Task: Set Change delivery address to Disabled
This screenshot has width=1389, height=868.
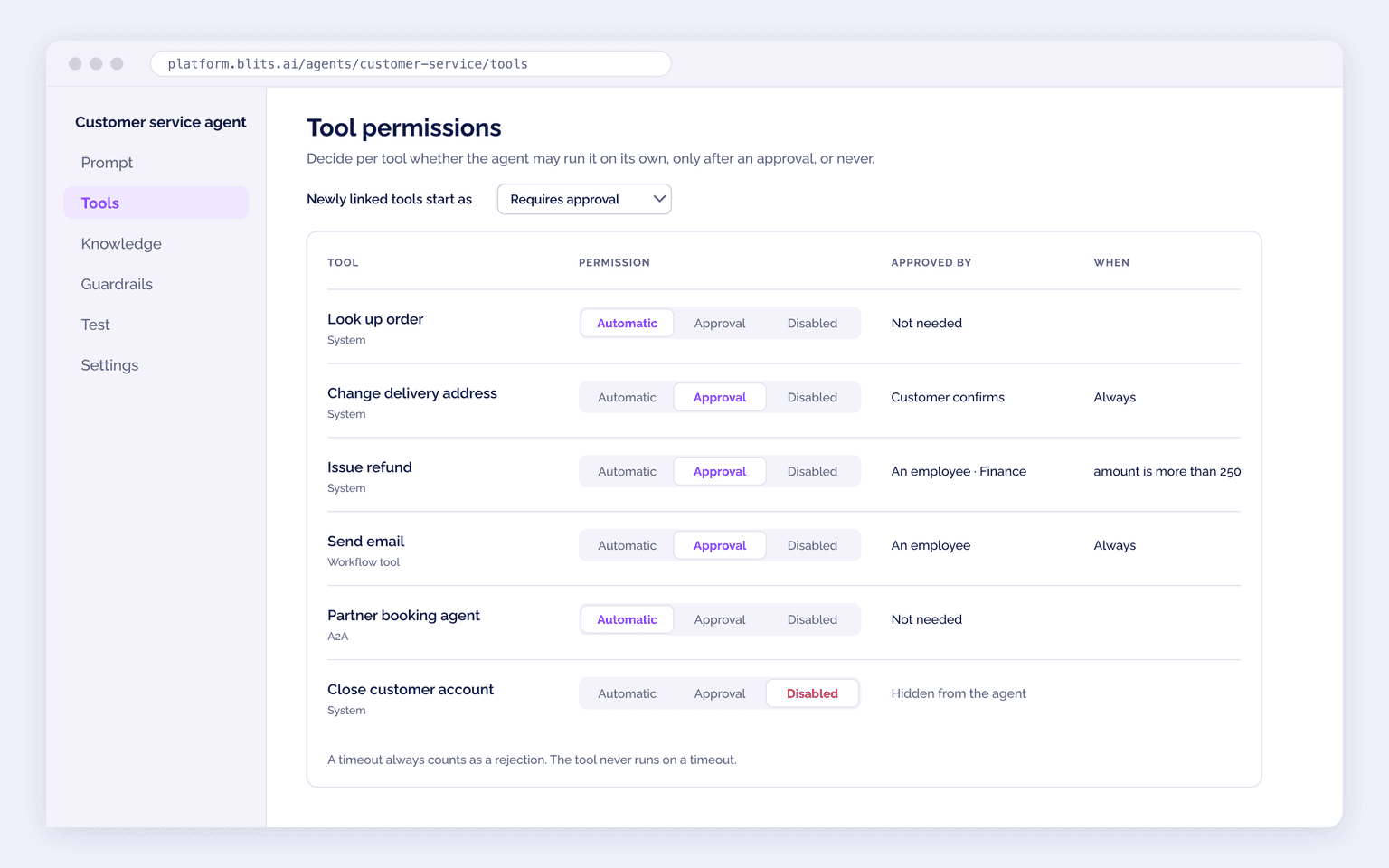Action: [812, 397]
